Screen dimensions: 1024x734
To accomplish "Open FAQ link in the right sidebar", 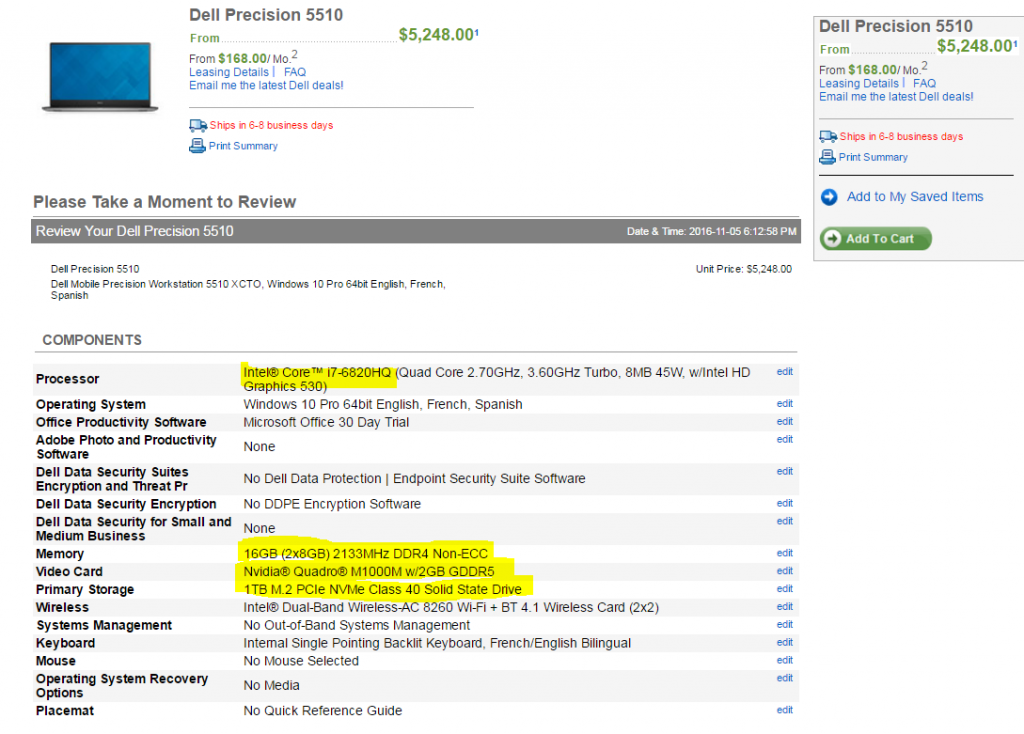I will click(x=924, y=83).
